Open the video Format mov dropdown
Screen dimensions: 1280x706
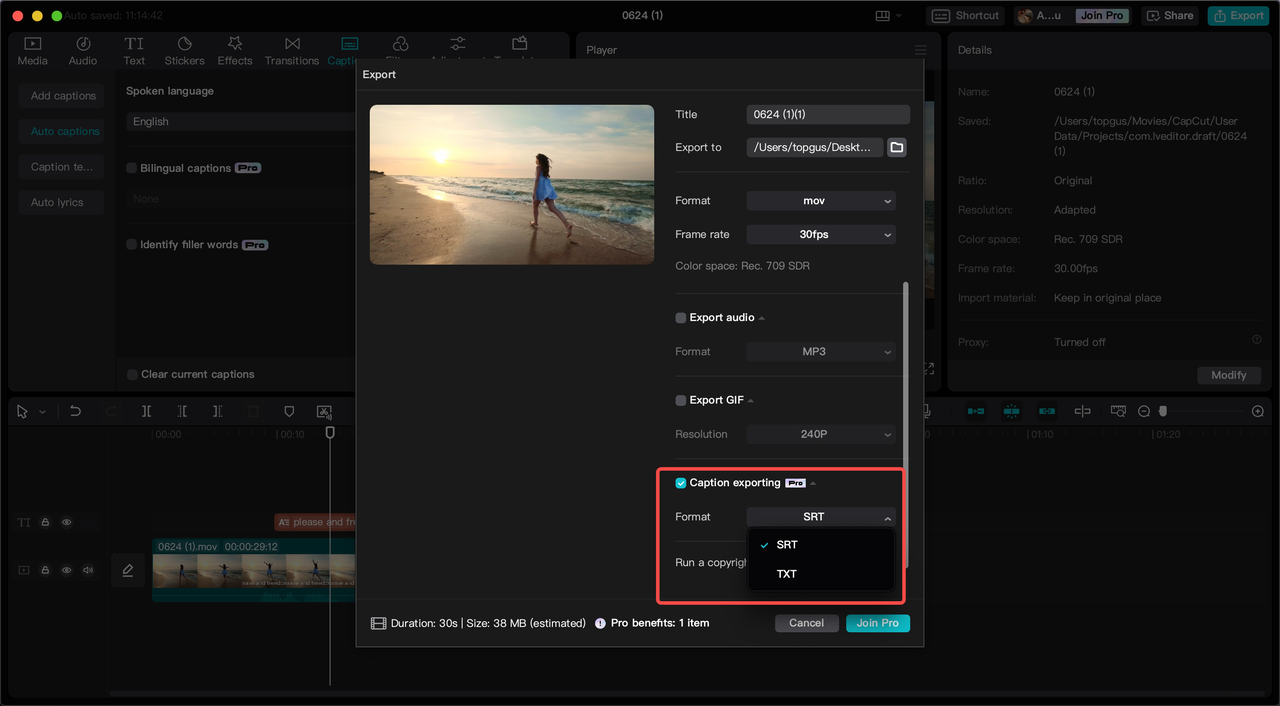click(x=821, y=201)
